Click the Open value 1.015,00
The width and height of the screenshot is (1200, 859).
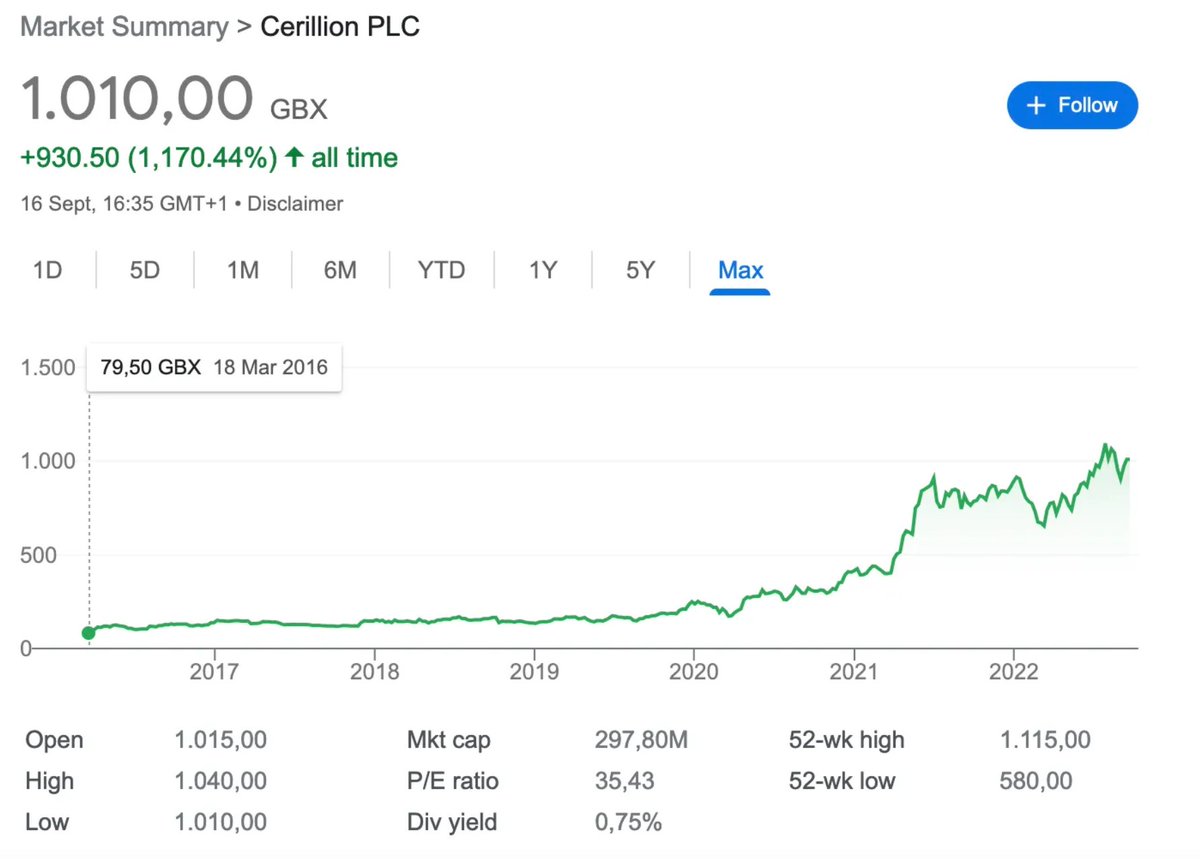coord(220,740)
